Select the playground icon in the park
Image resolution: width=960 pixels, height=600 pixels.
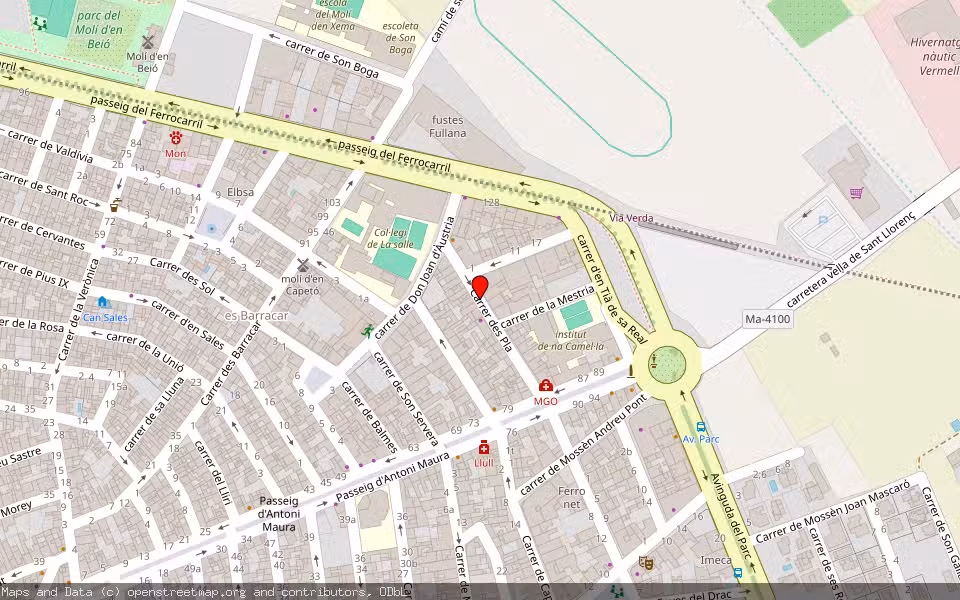[x=40, y=24]
